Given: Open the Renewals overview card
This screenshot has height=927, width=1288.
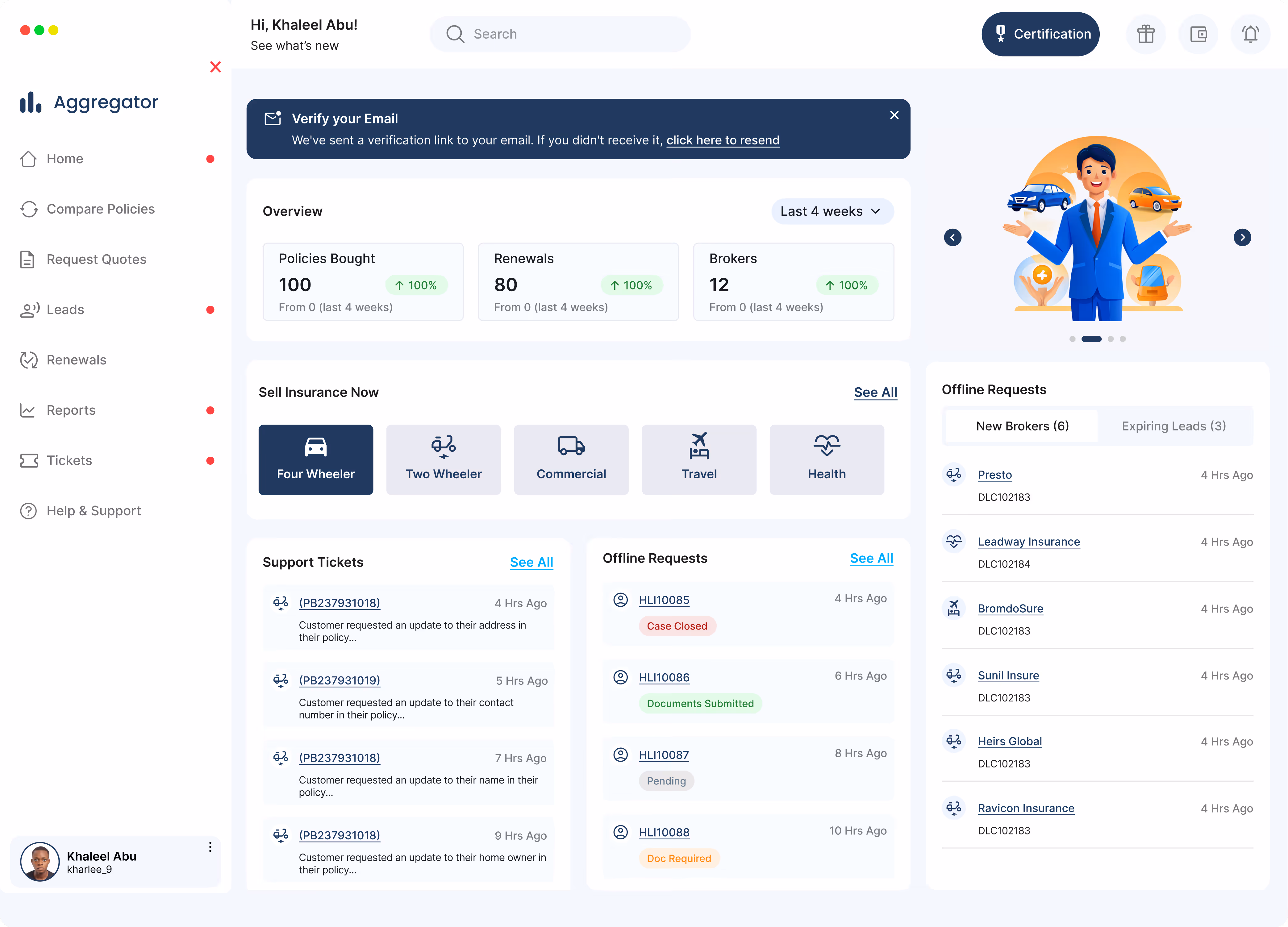Looking at the screenshot, I should (578, 282).
